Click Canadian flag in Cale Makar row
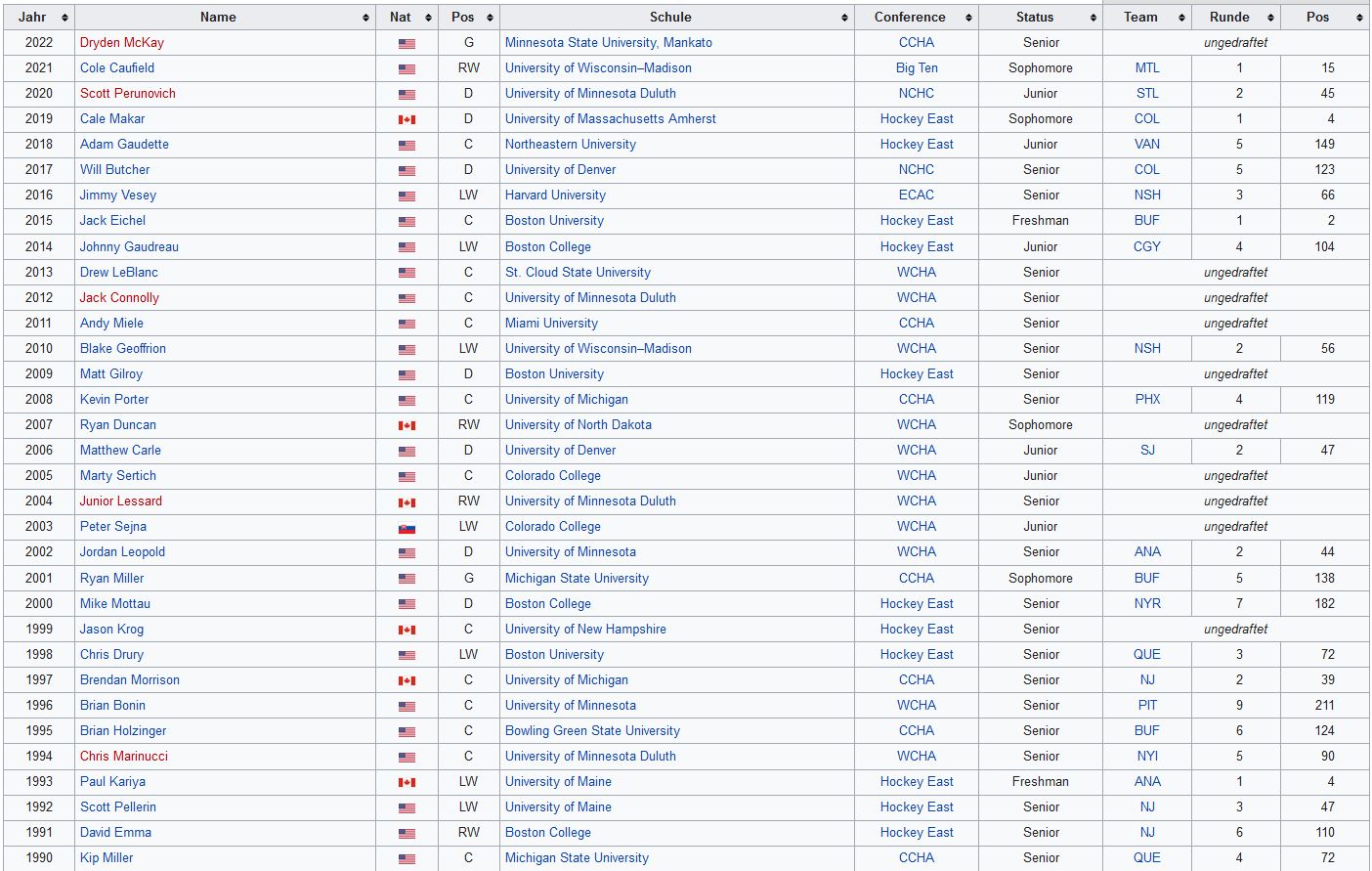1372x871 pixels. tap(407, 119)
